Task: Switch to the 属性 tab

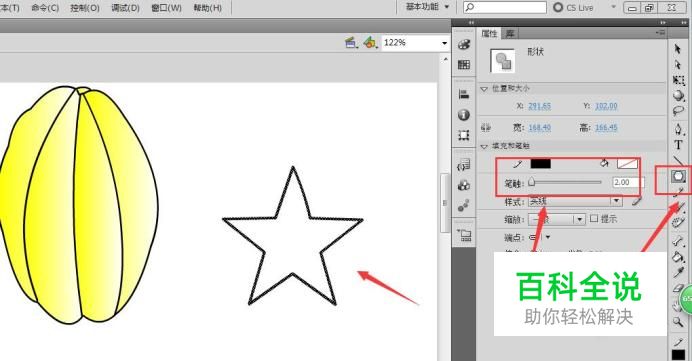Action: [489, 34]
